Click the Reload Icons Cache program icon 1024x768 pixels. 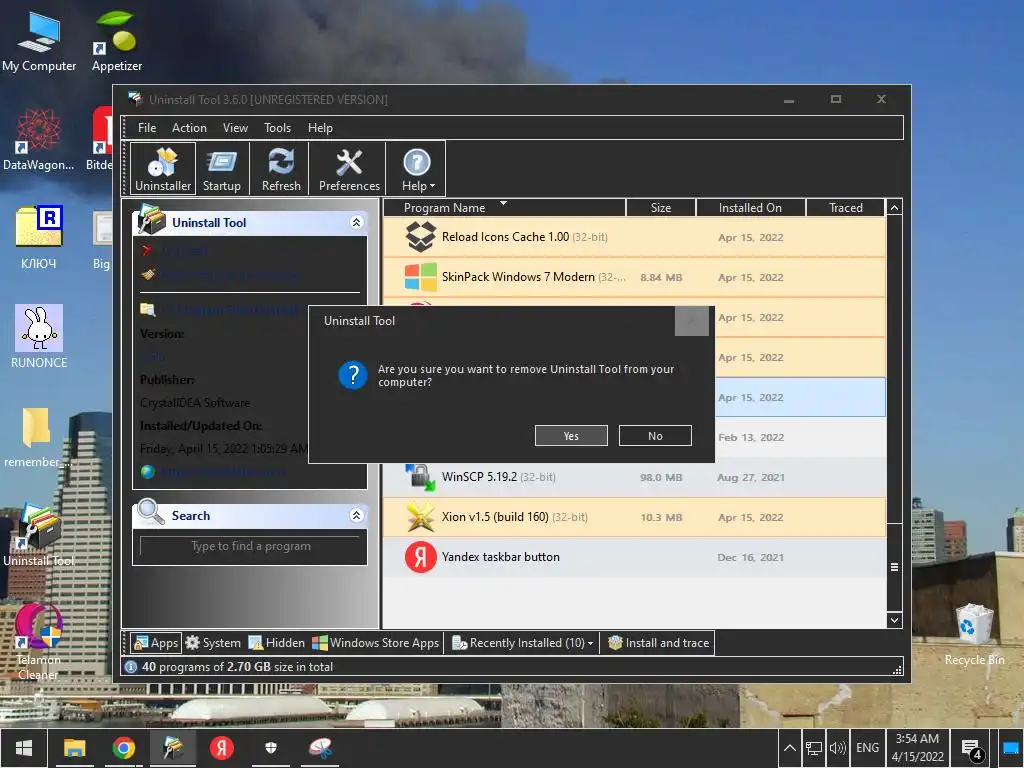point(421,236)
